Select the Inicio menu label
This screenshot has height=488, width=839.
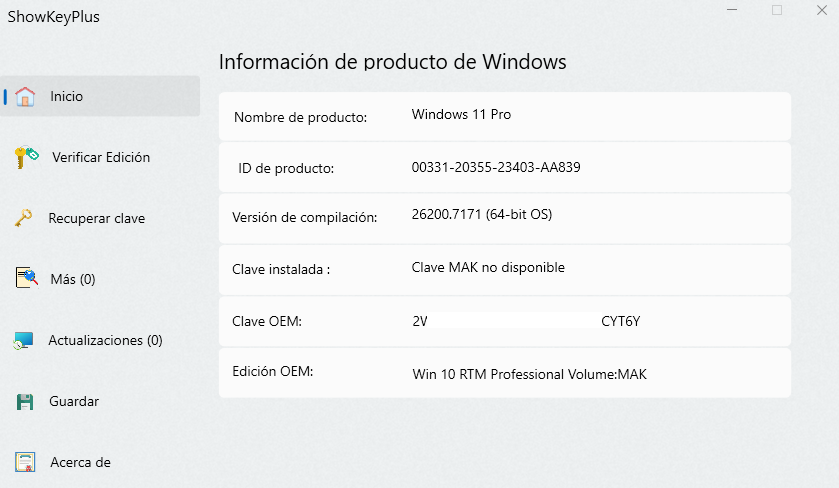pos(66,96)
